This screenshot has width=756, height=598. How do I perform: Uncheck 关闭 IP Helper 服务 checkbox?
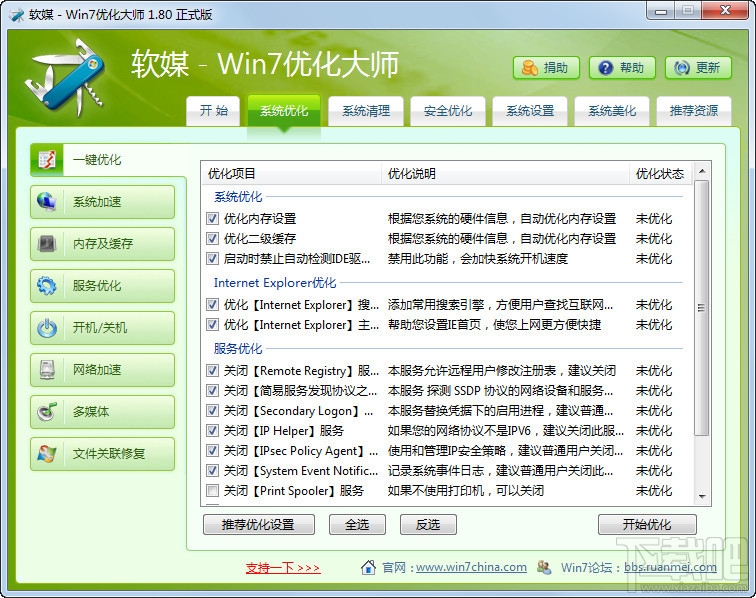tap(212, 430)
